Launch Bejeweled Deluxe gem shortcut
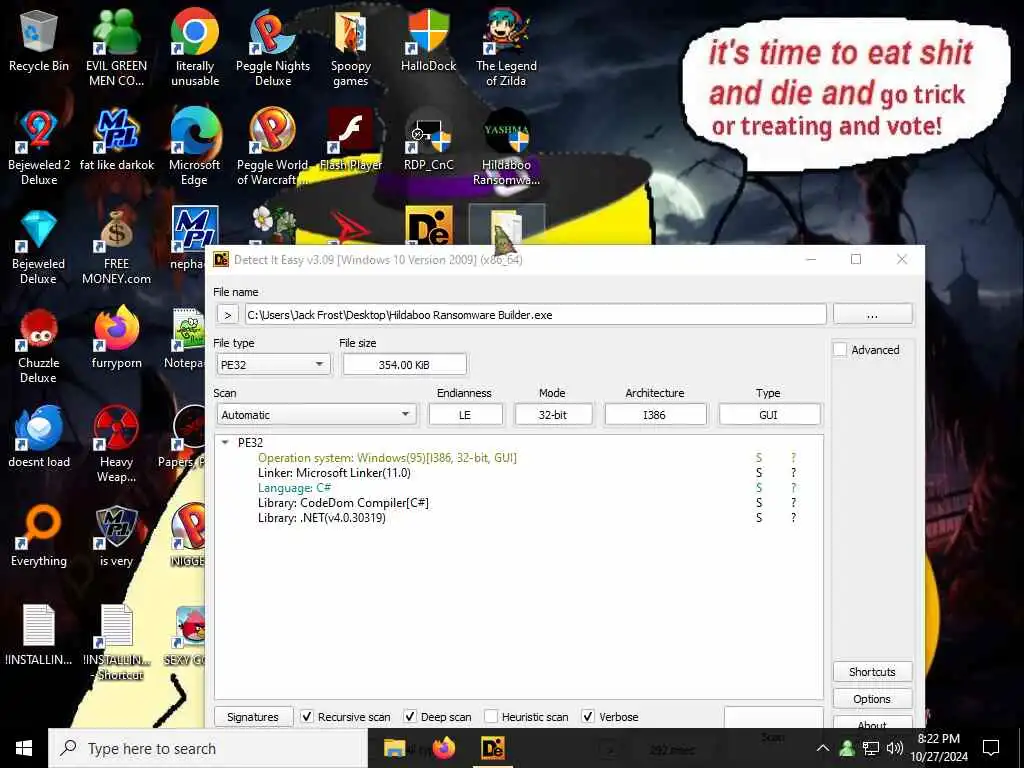The image size is (1024, 768). click(39, 247)
